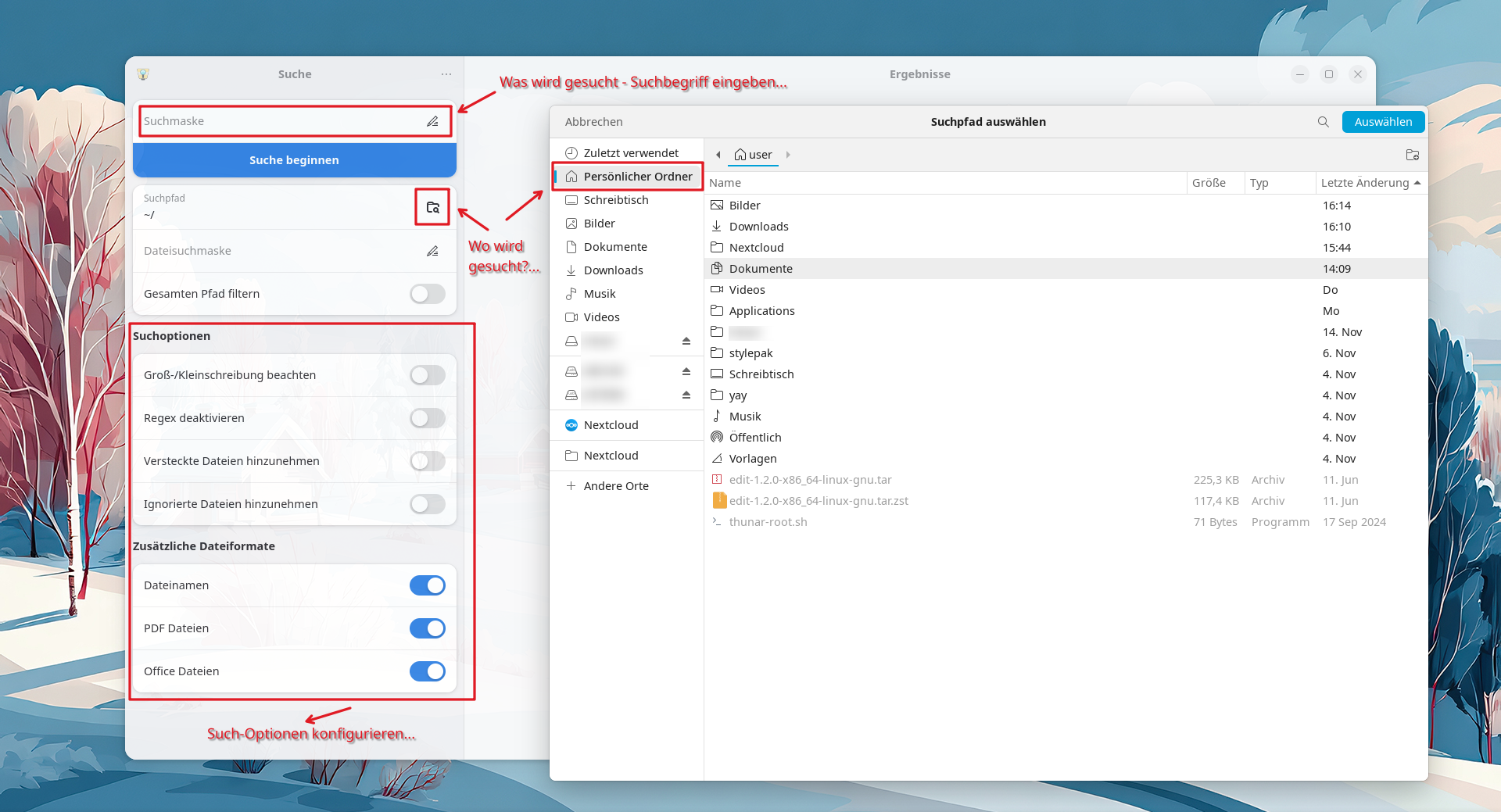This screenshot has width=1501, height=812.
Task: Eject the first mounted drive
Action: point(686,341)
